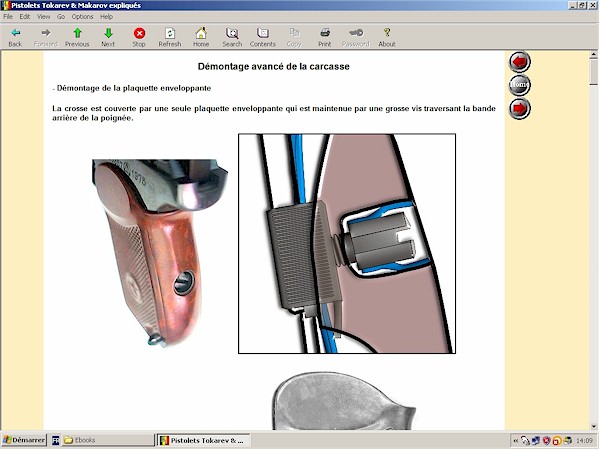600x450 pixels.
Task: Click the green Next arrow in toolbar
Action: tap(108, 37)
